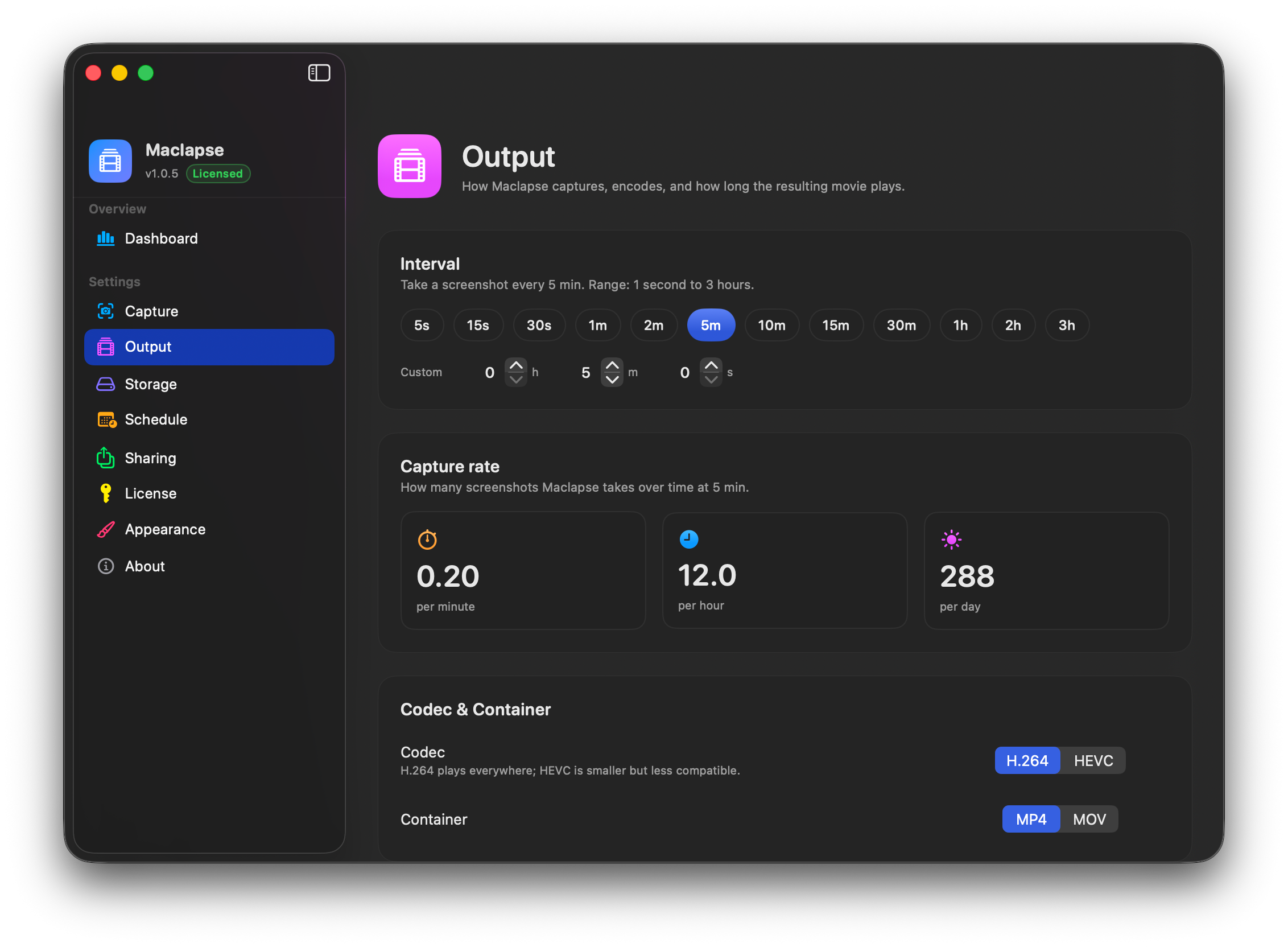The height and width of the screenshot is (947, 1288).
Task: Choose the 15m interval preset
Action: (836, 325)
